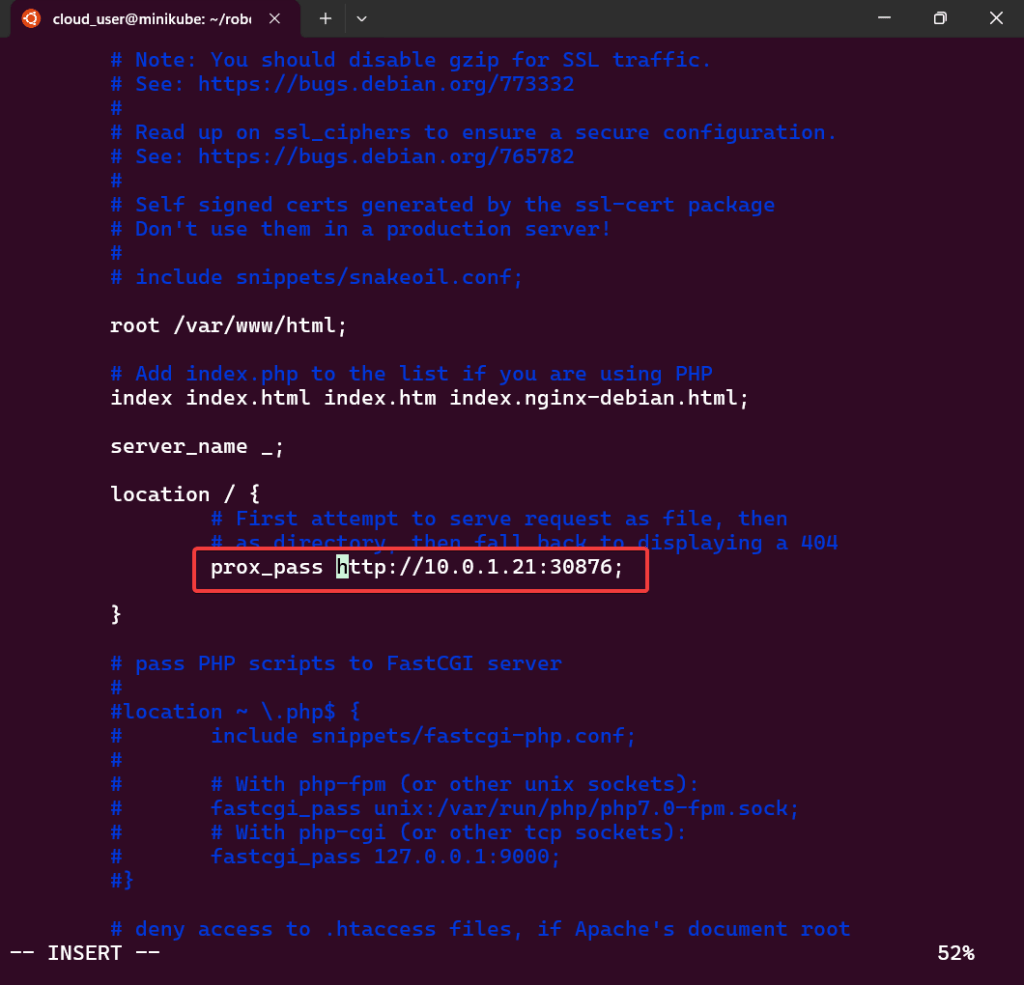Click the 52% file position indicator
The image size is (1024, 985).
(955, 953)
